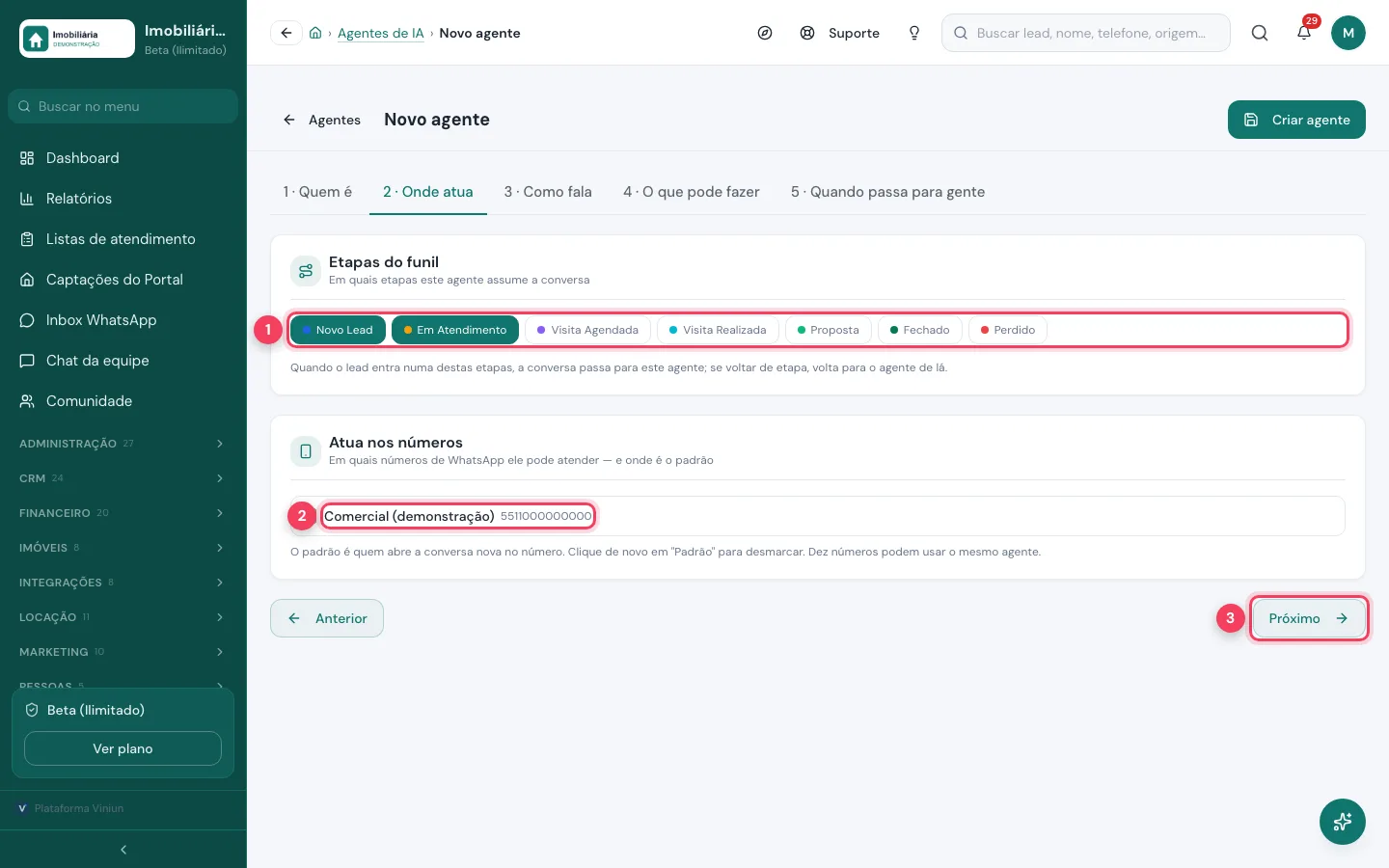Click the Viniun platform V logo
This screenshot has height=868, width=1389.
(x=22, y=808)
